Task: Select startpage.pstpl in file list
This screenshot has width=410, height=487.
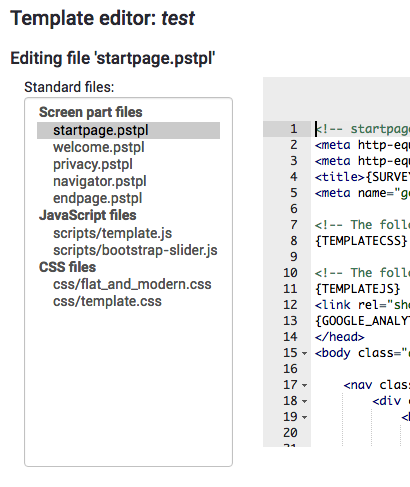Action: (x=128, y=130)
